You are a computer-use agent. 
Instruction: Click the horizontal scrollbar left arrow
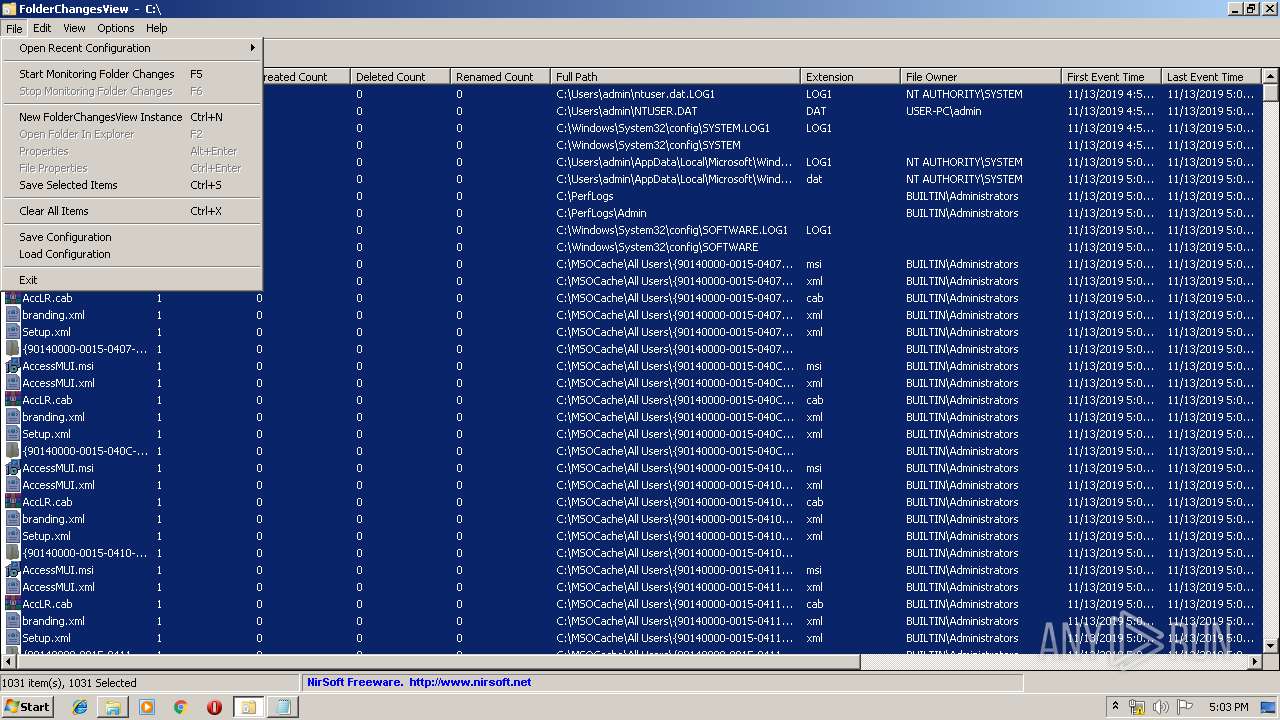click(x=10, y=661)
